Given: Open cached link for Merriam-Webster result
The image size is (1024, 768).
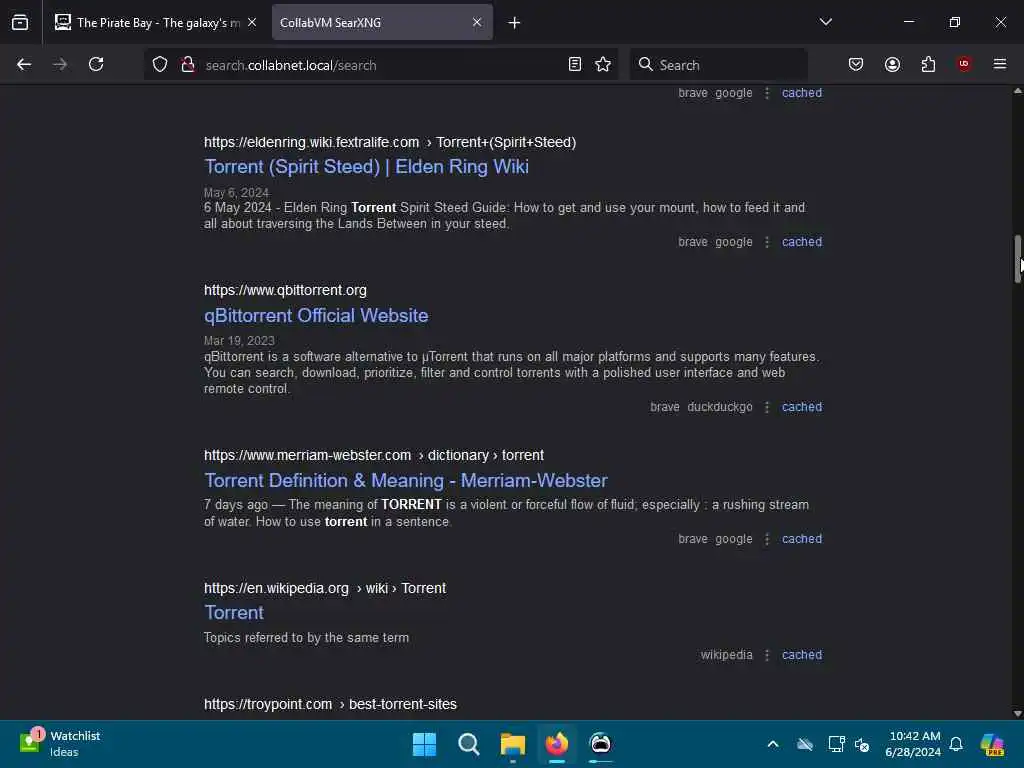Looking at the screenshot, I should point(802,539).
